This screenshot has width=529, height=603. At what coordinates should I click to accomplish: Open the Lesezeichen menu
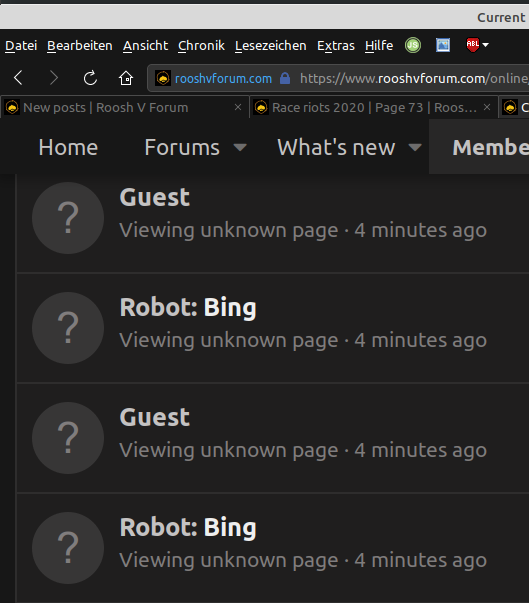click(271, 46)
